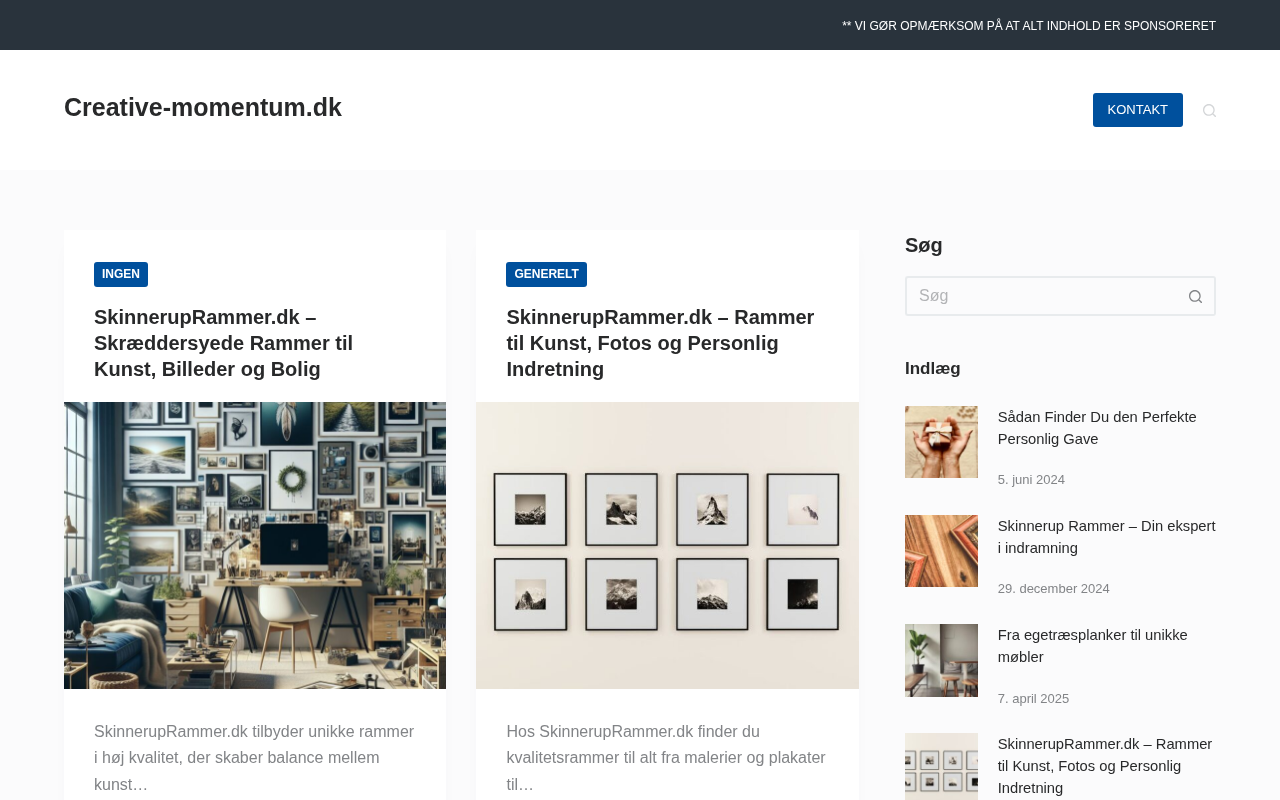This screenshot has height=800, width=1280.
Task: Open the header search icon
Action: point(1209,110)
